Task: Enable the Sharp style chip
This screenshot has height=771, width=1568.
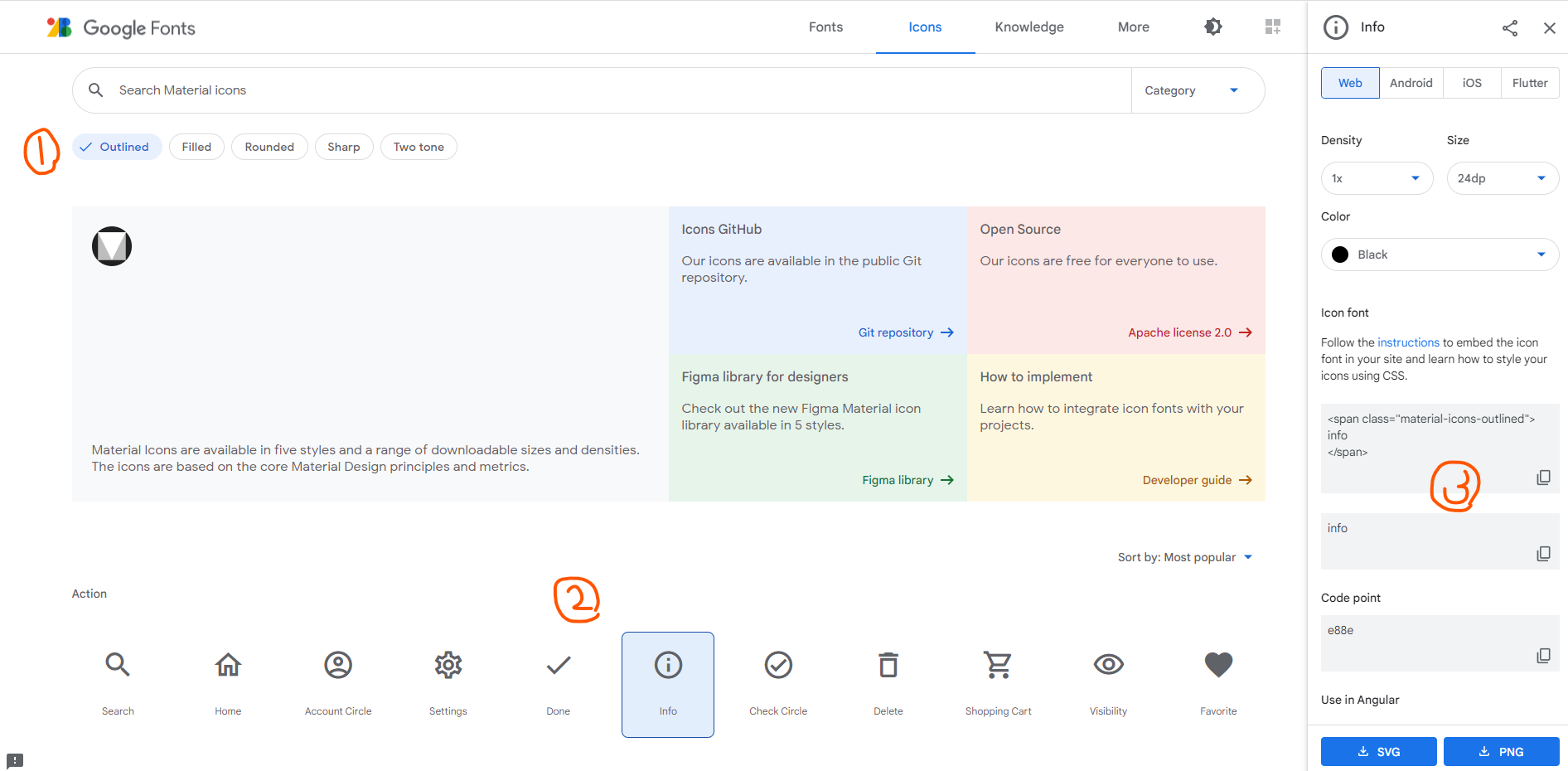Action: [x=344, y=147]
